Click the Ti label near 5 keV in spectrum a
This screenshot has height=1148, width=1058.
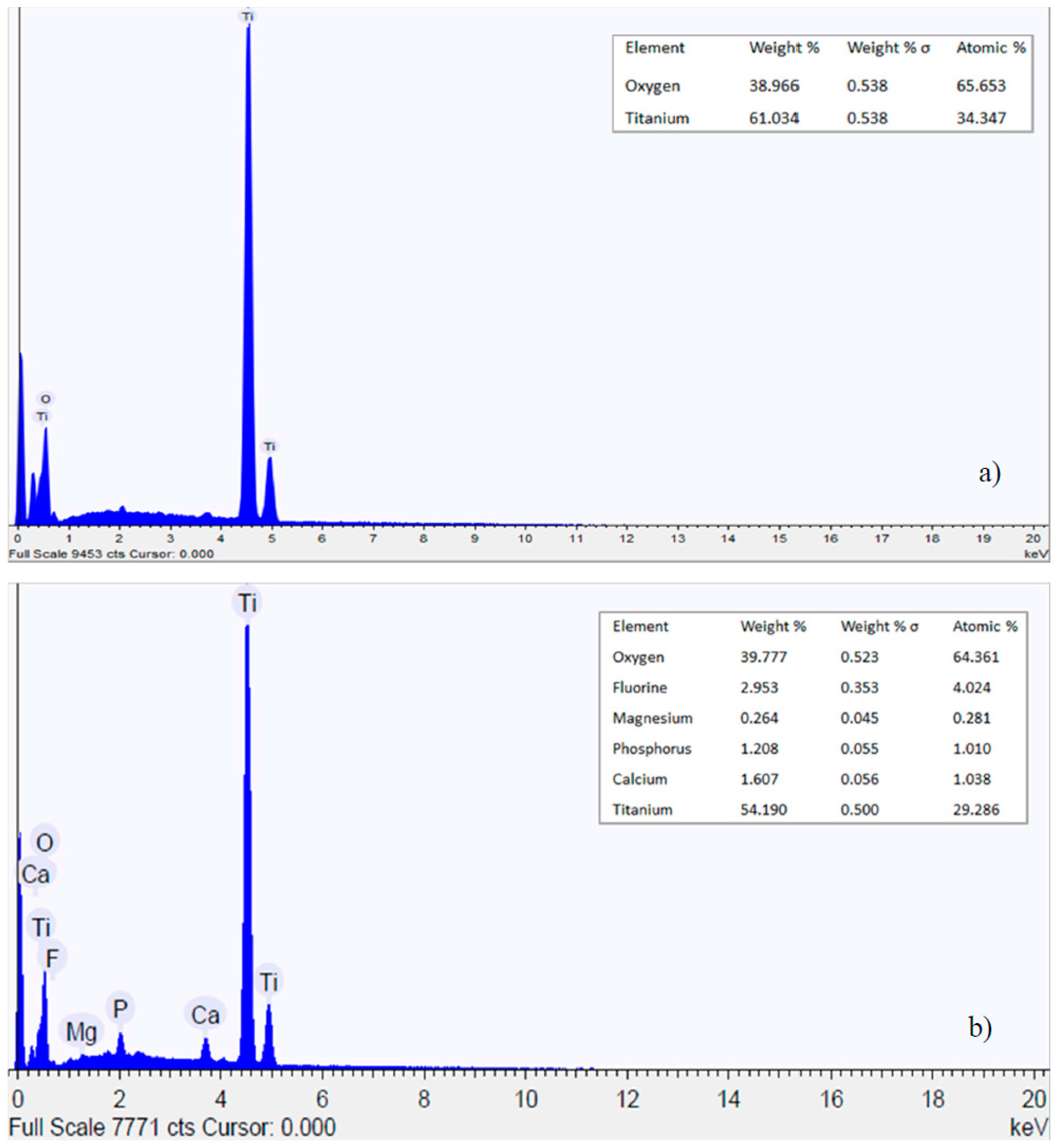pos(269,446)
